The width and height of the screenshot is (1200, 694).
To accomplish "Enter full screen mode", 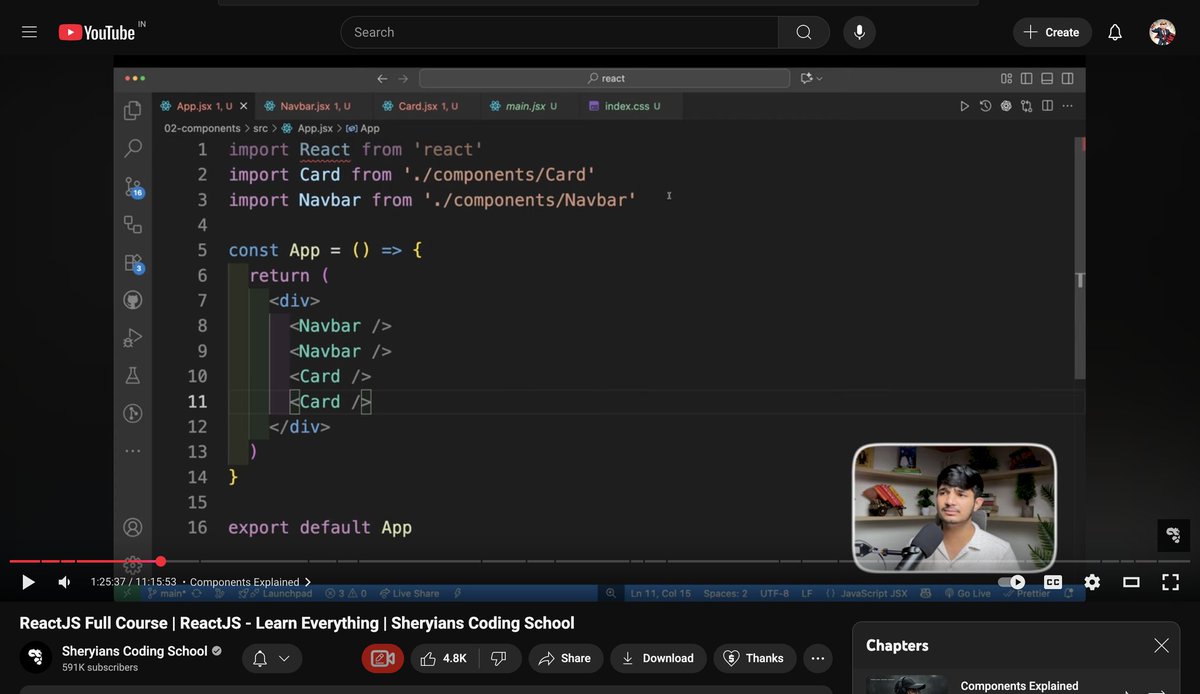I will click(1170, 582).
